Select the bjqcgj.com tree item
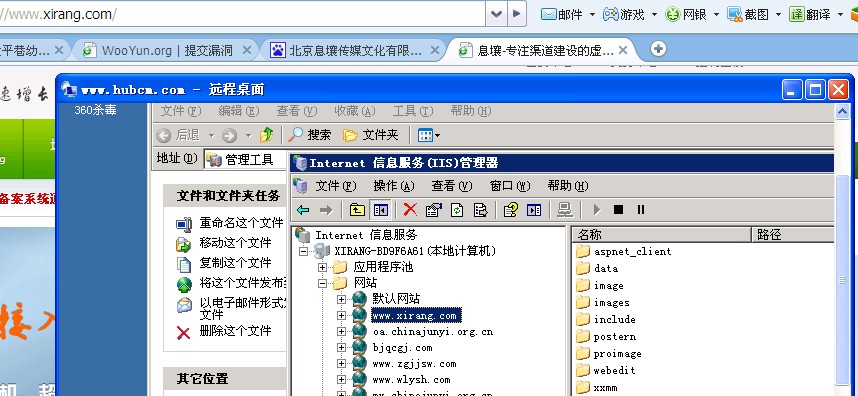This screenshot has height=396, width=858. [403, 347]
